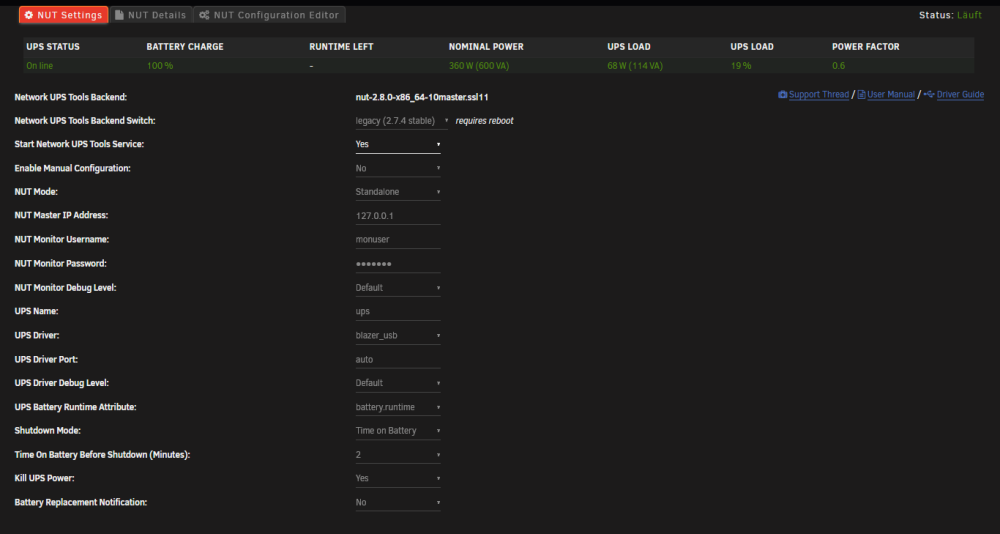Open the NUT Settings tab
The width and height of the screenshot is (1000, 534).
64,15
